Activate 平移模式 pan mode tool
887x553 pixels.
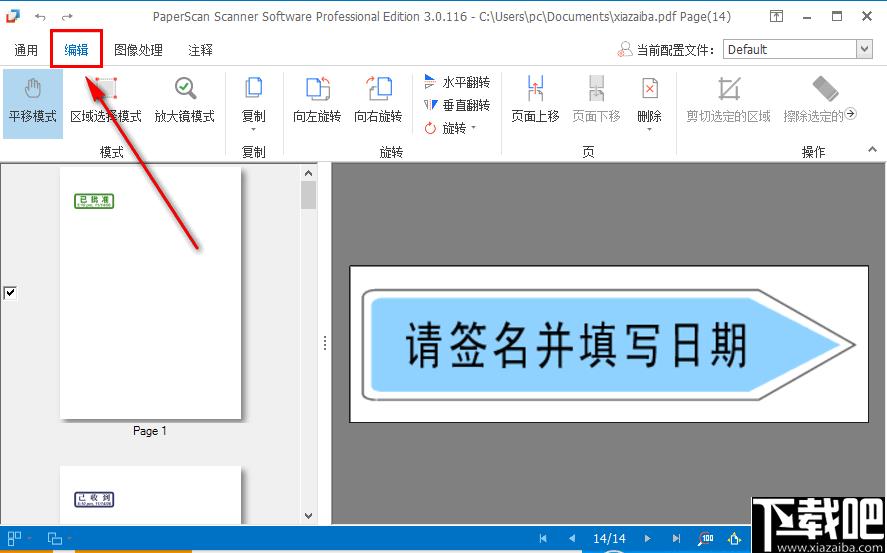pyautogui.click(x=33, y=102)
